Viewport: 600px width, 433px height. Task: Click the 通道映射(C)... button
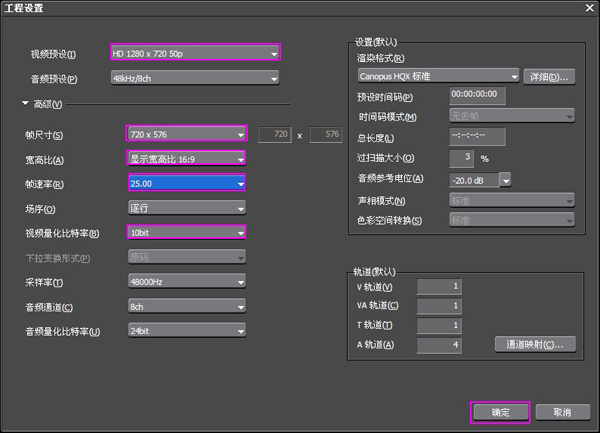[535, 344]
